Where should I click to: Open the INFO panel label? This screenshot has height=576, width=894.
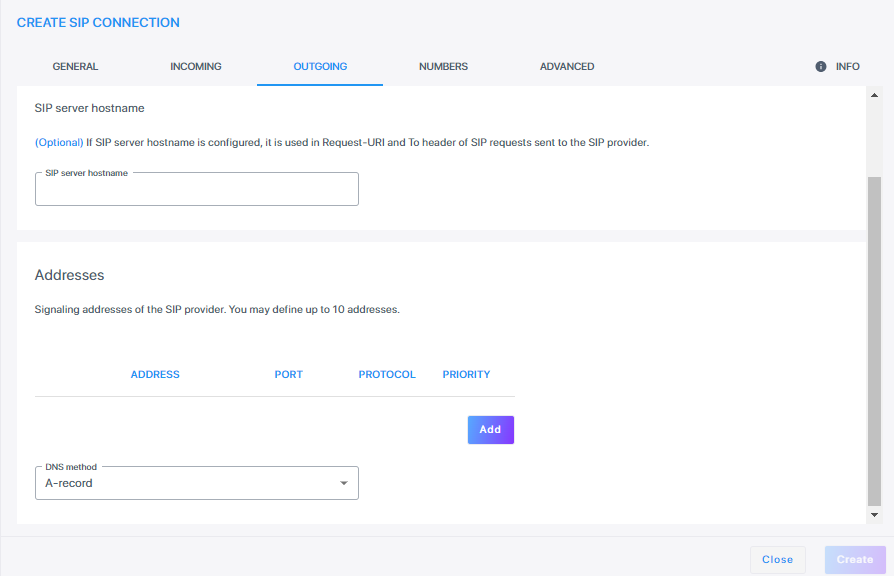coord(847,67)
